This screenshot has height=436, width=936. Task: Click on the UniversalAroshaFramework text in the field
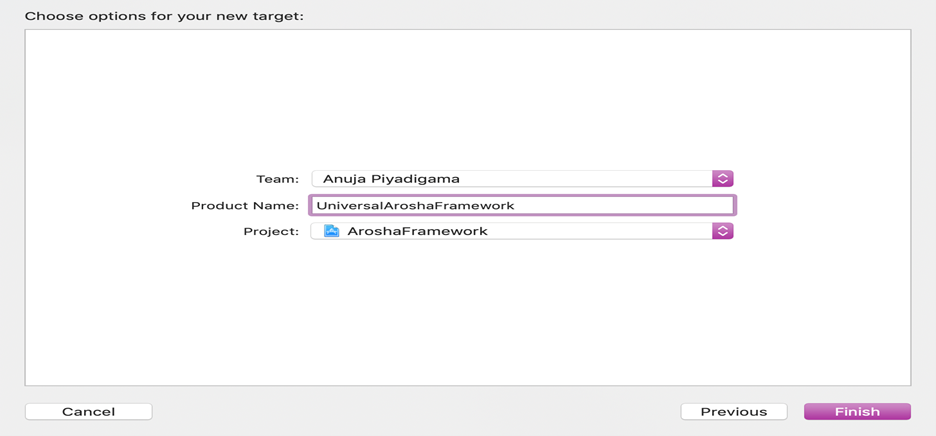(x=415, y=205)
